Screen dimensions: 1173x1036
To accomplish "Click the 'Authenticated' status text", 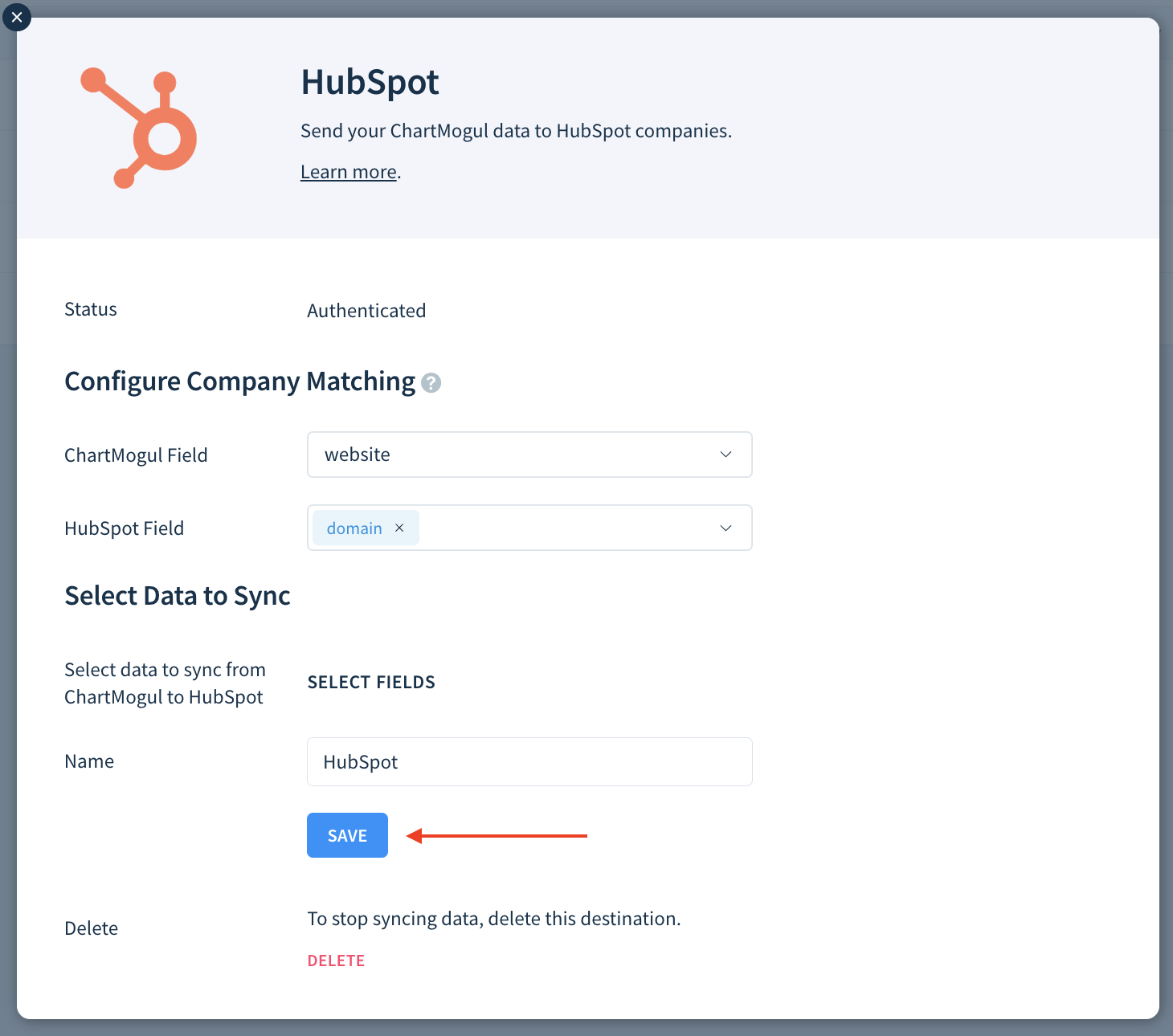I will pos(366,311).
